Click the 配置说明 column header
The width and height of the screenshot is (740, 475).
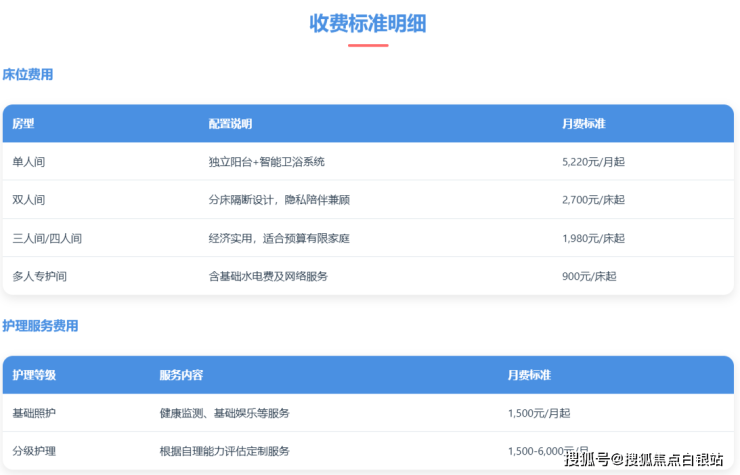(230, 124)
